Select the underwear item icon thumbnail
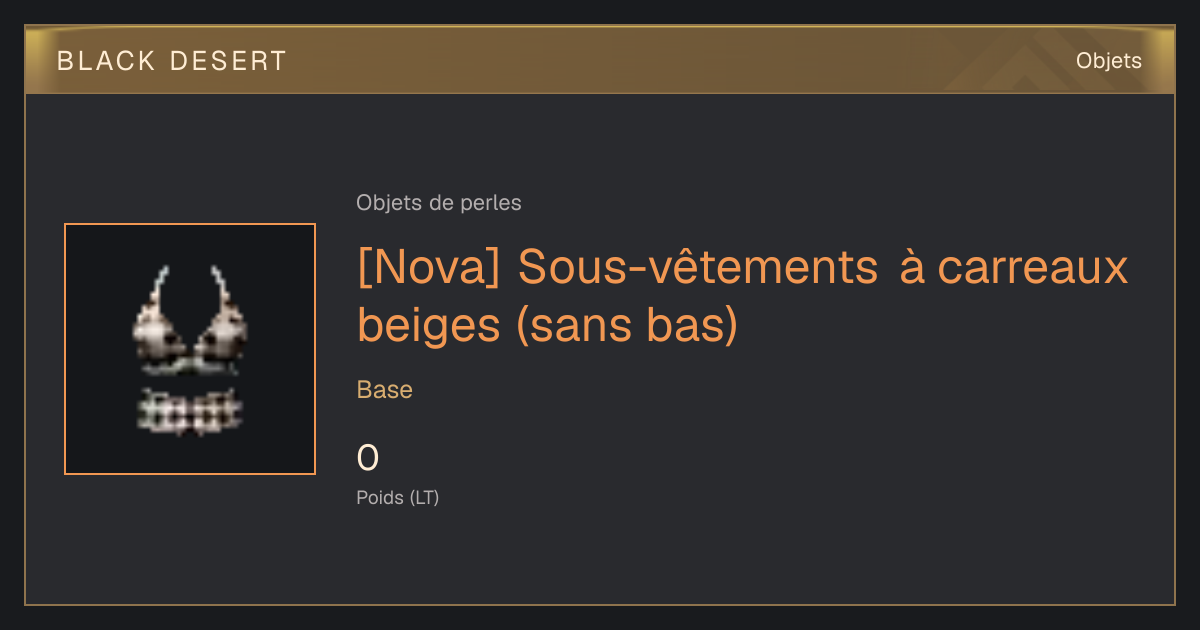Viewport: 1200px width, 630px height. coord(190,349)
